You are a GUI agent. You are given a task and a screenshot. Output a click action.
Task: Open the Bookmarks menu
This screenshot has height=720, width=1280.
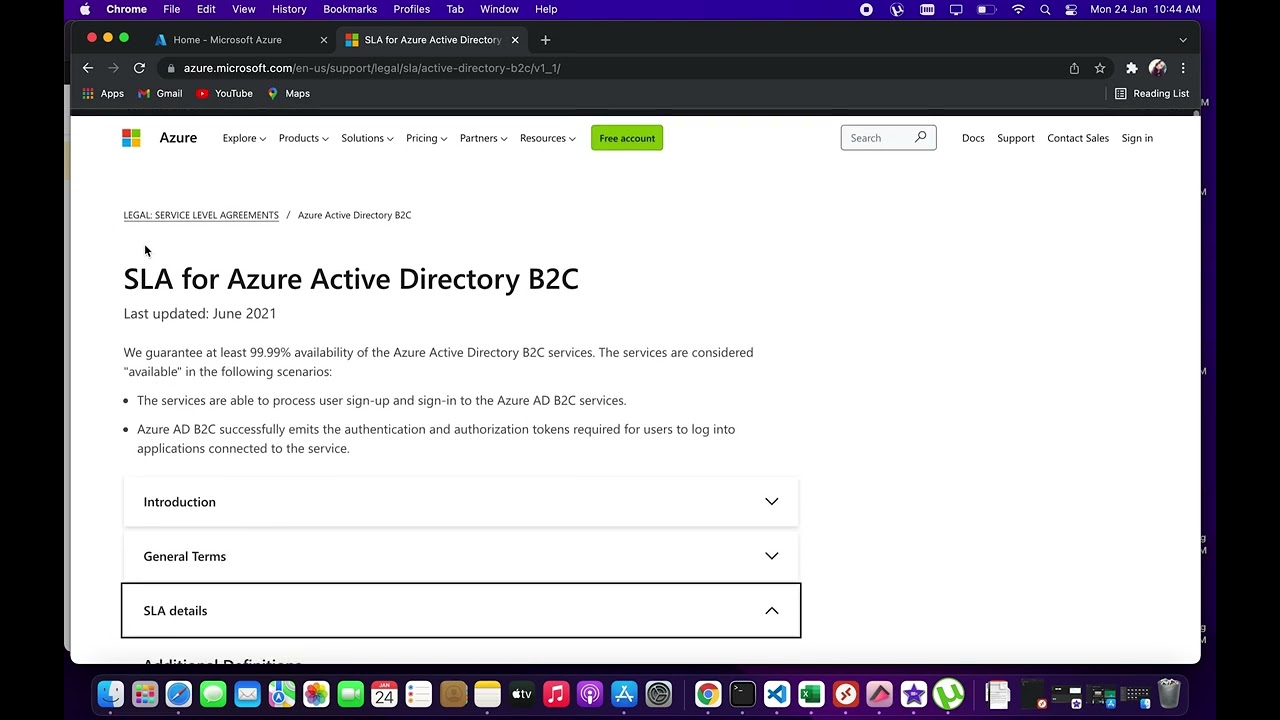coord(350,9)
